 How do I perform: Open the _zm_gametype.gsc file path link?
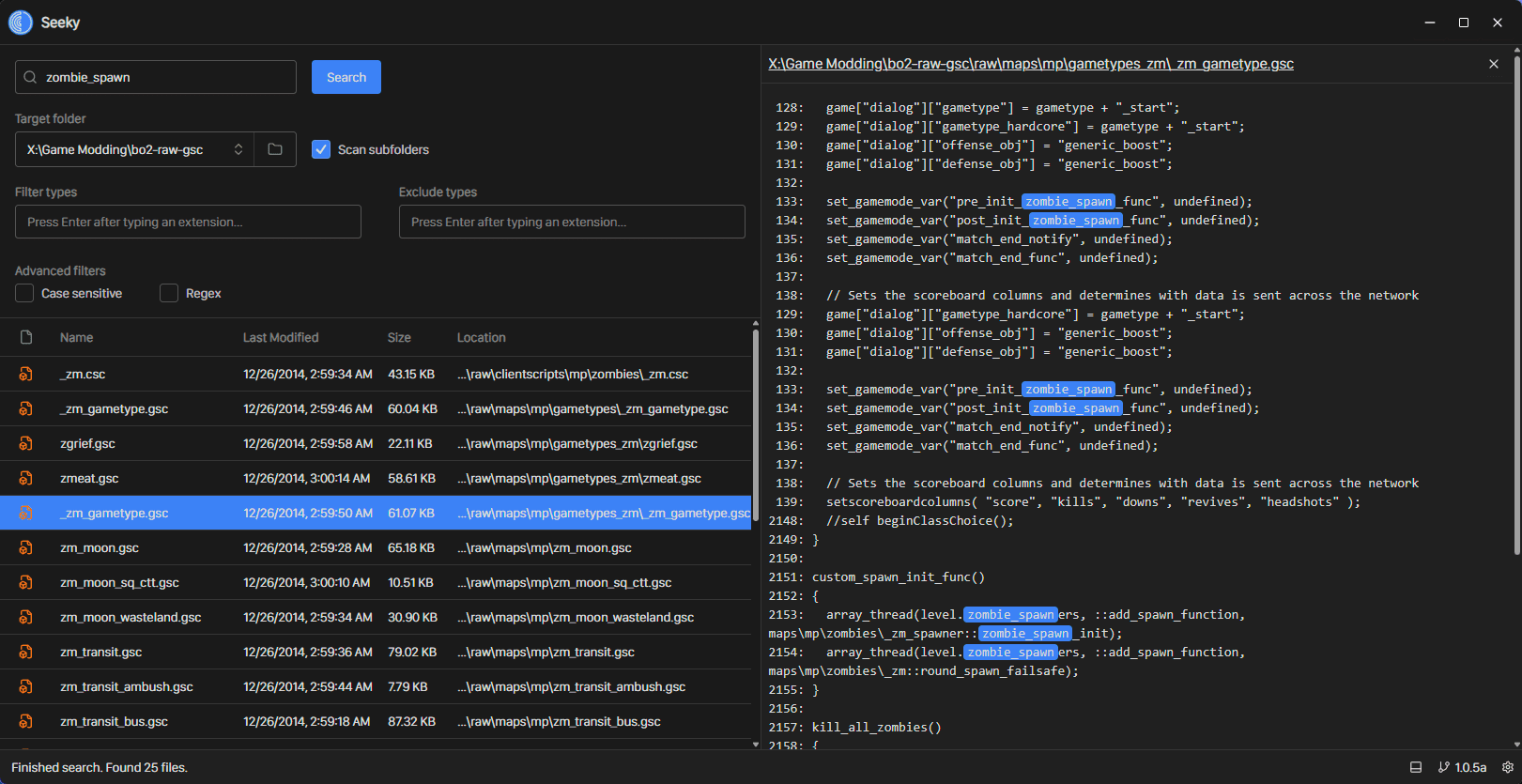click(1030, 64)
